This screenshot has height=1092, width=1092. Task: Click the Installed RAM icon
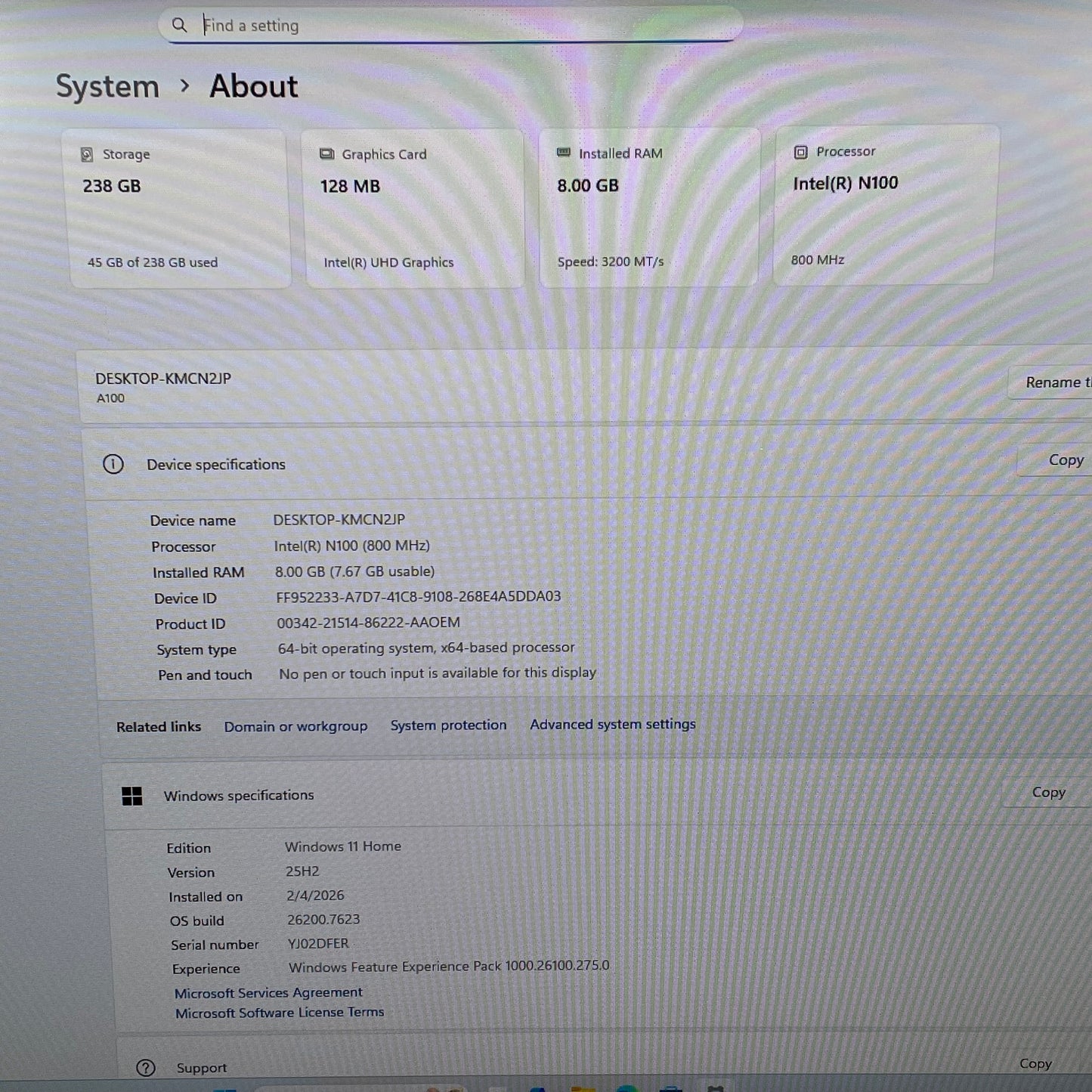(x=564, y=153)
